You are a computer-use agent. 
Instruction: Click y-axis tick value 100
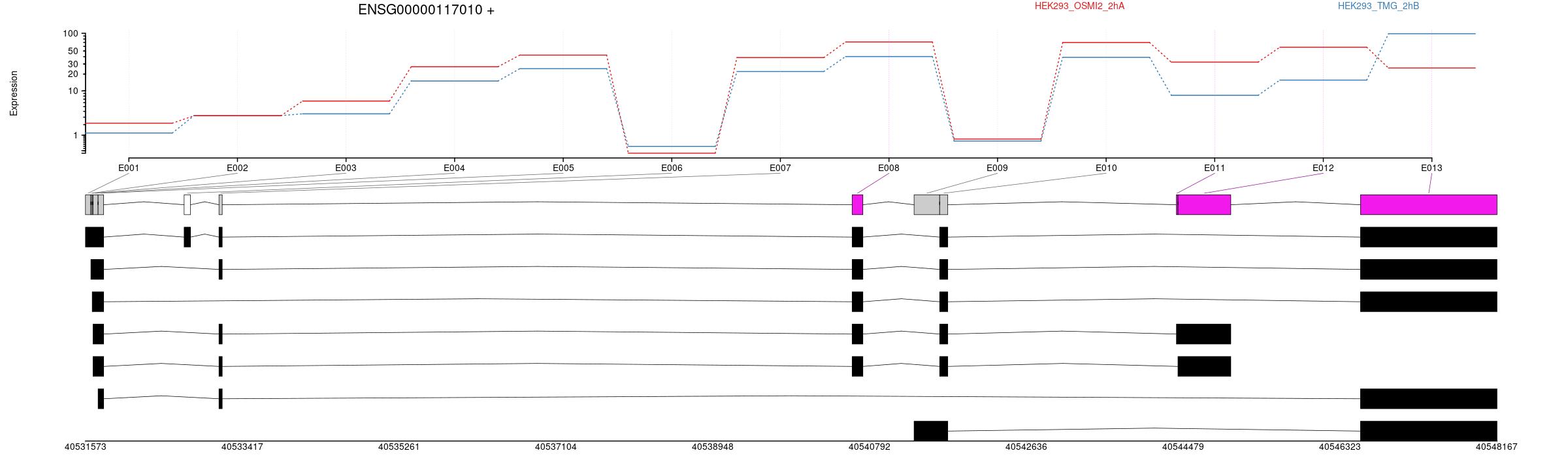tap(71, 33)
